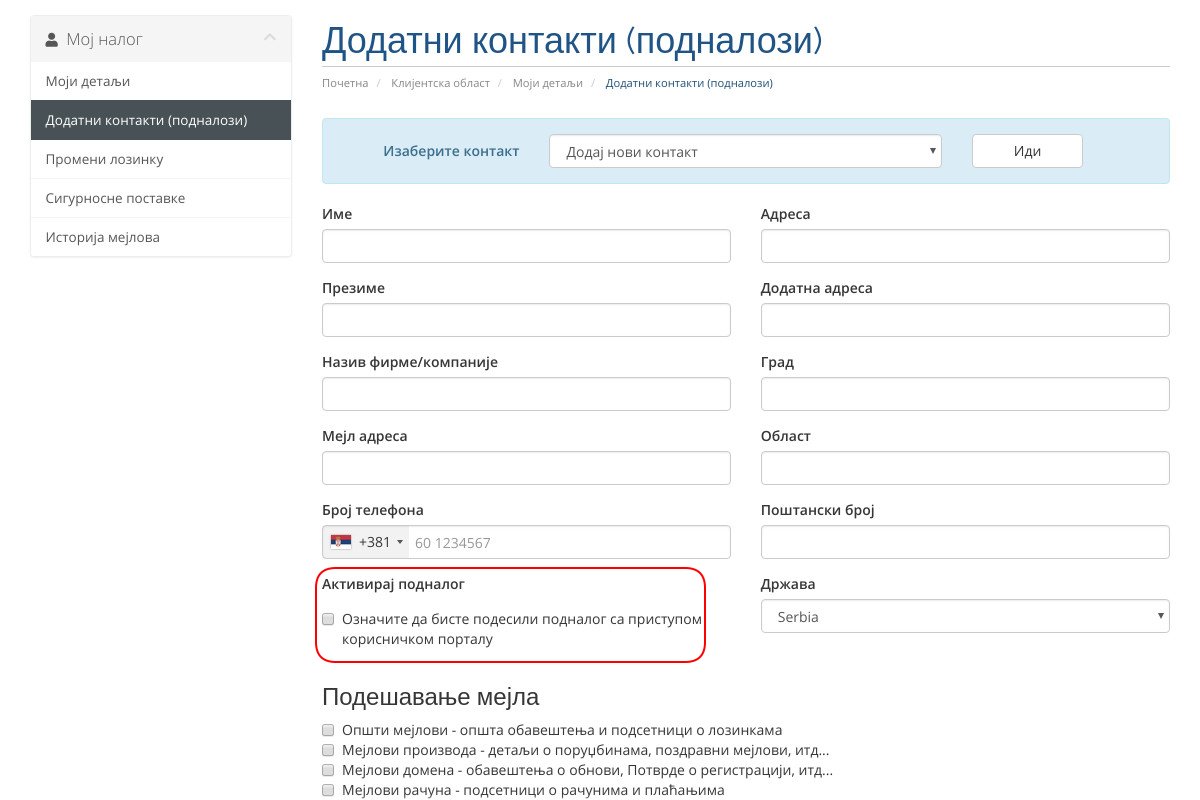Click the Иди button
The height and width of the screenshot is (800, 1200).
1027,151
